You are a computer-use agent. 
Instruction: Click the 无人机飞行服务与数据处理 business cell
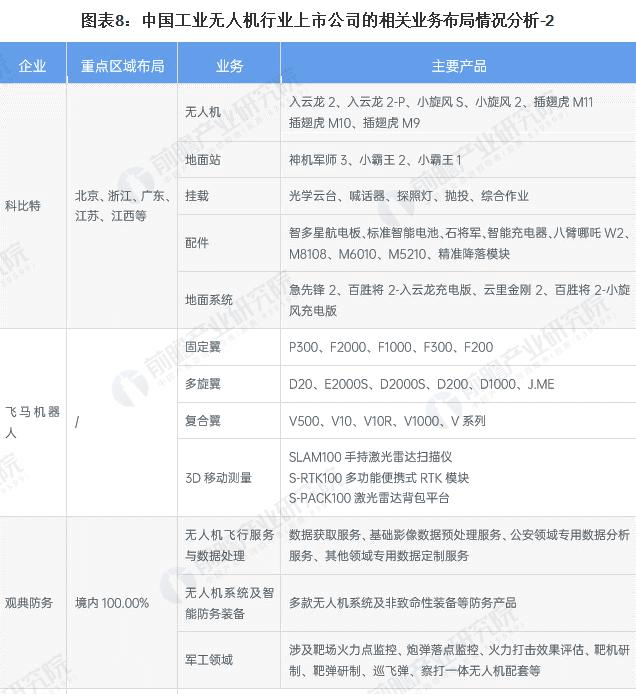229,545
